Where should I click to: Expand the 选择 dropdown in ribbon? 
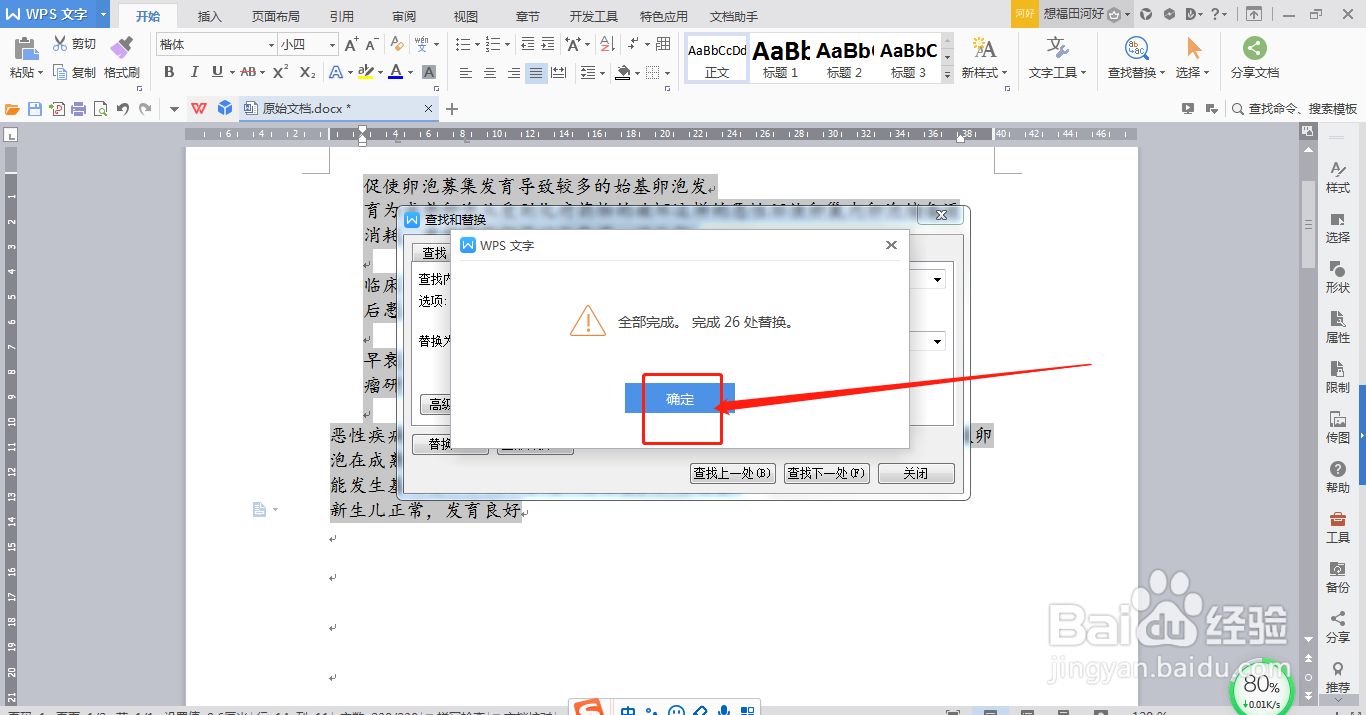(x=1207, y=73)
